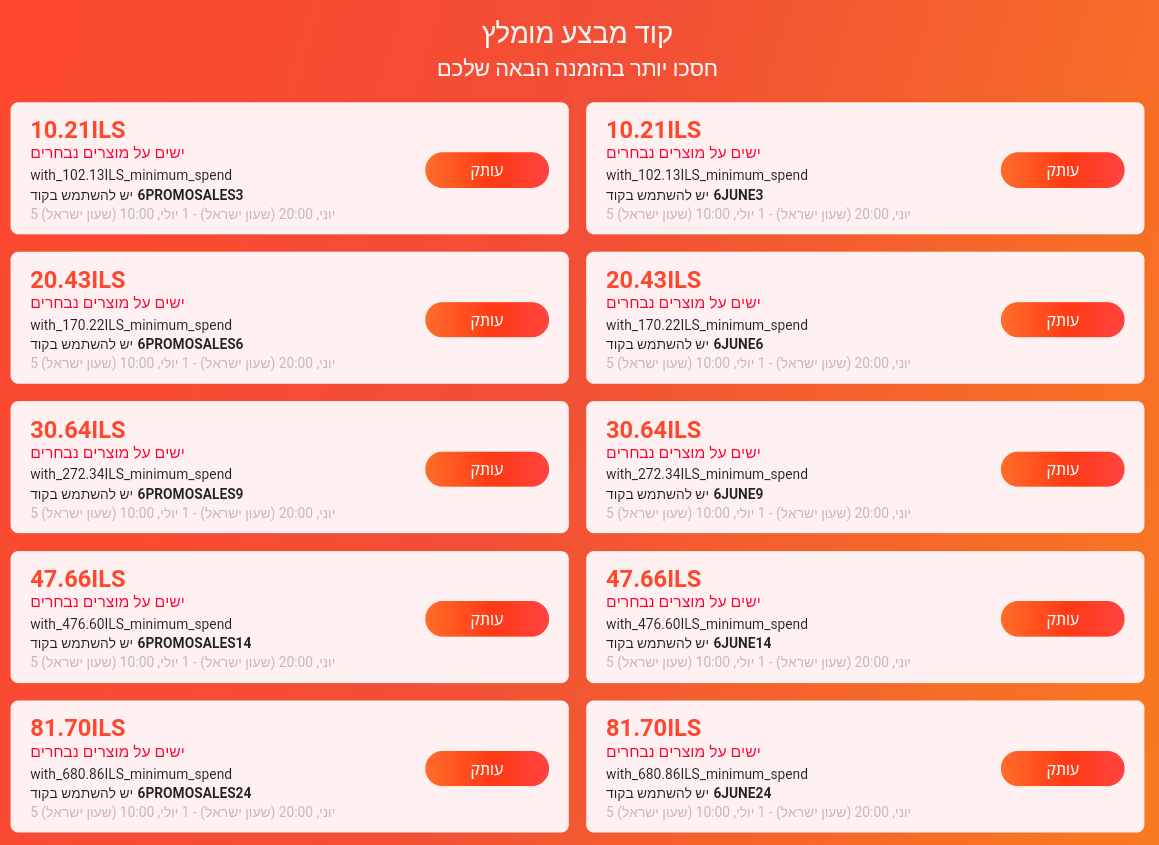1159x845 pixels.
Task: Click the 6PROMOSALES3 code text
Action: coord(190,195)
